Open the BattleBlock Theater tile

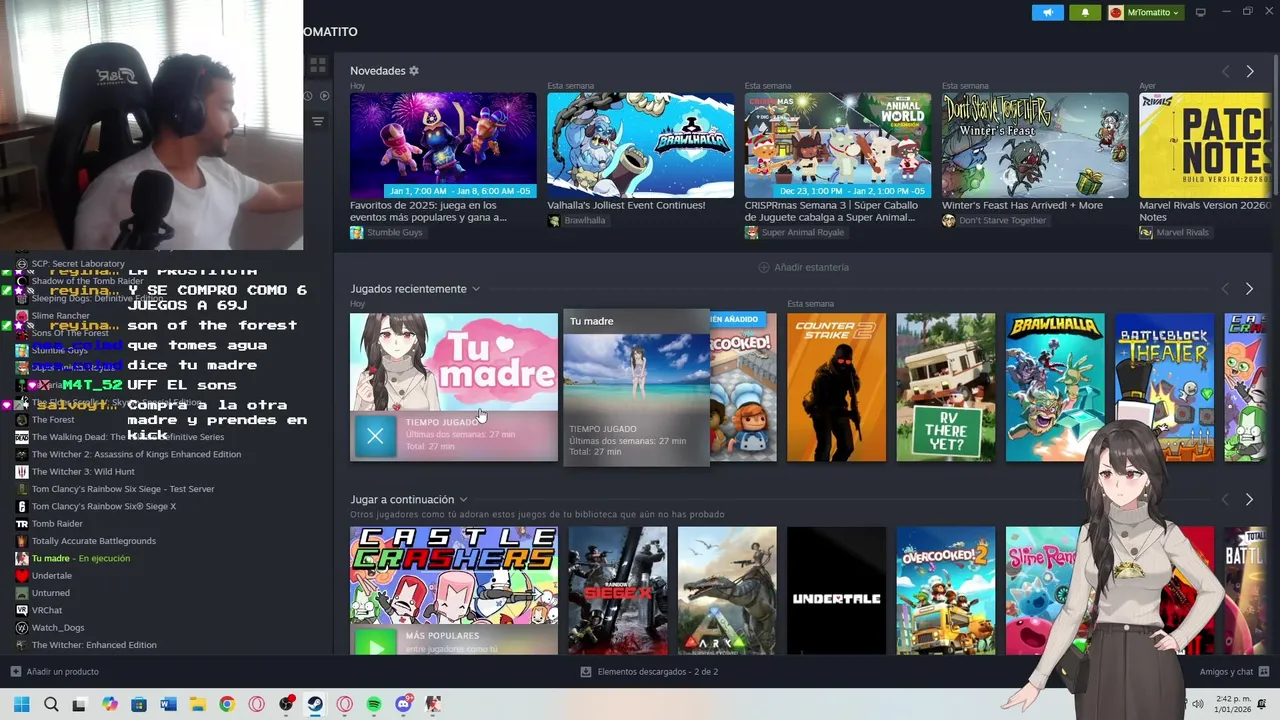tap(1164, 388)
